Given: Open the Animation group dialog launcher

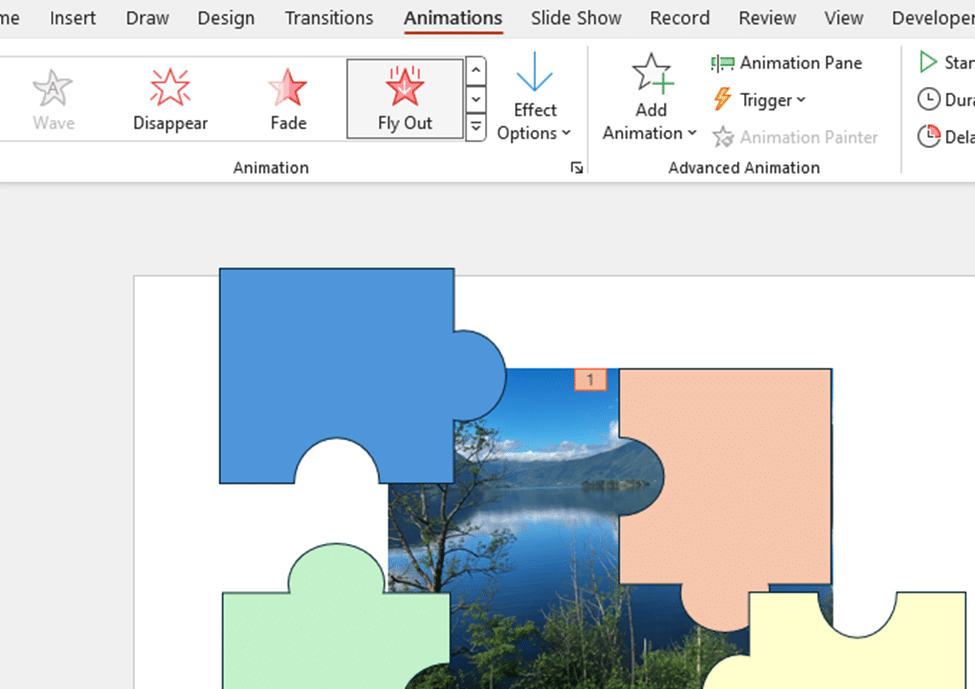Looking at the screenshot, I should tap(576, 168).
